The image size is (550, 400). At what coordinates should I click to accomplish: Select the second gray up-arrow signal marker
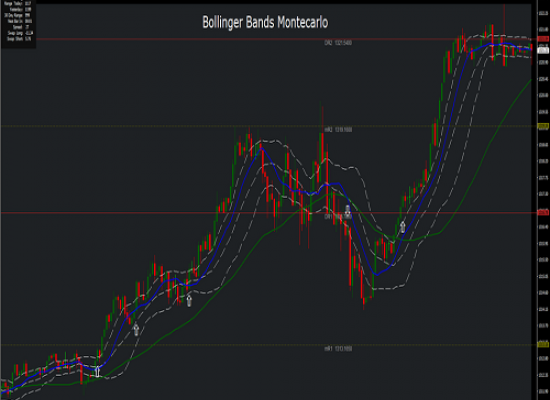pos(136,329)
